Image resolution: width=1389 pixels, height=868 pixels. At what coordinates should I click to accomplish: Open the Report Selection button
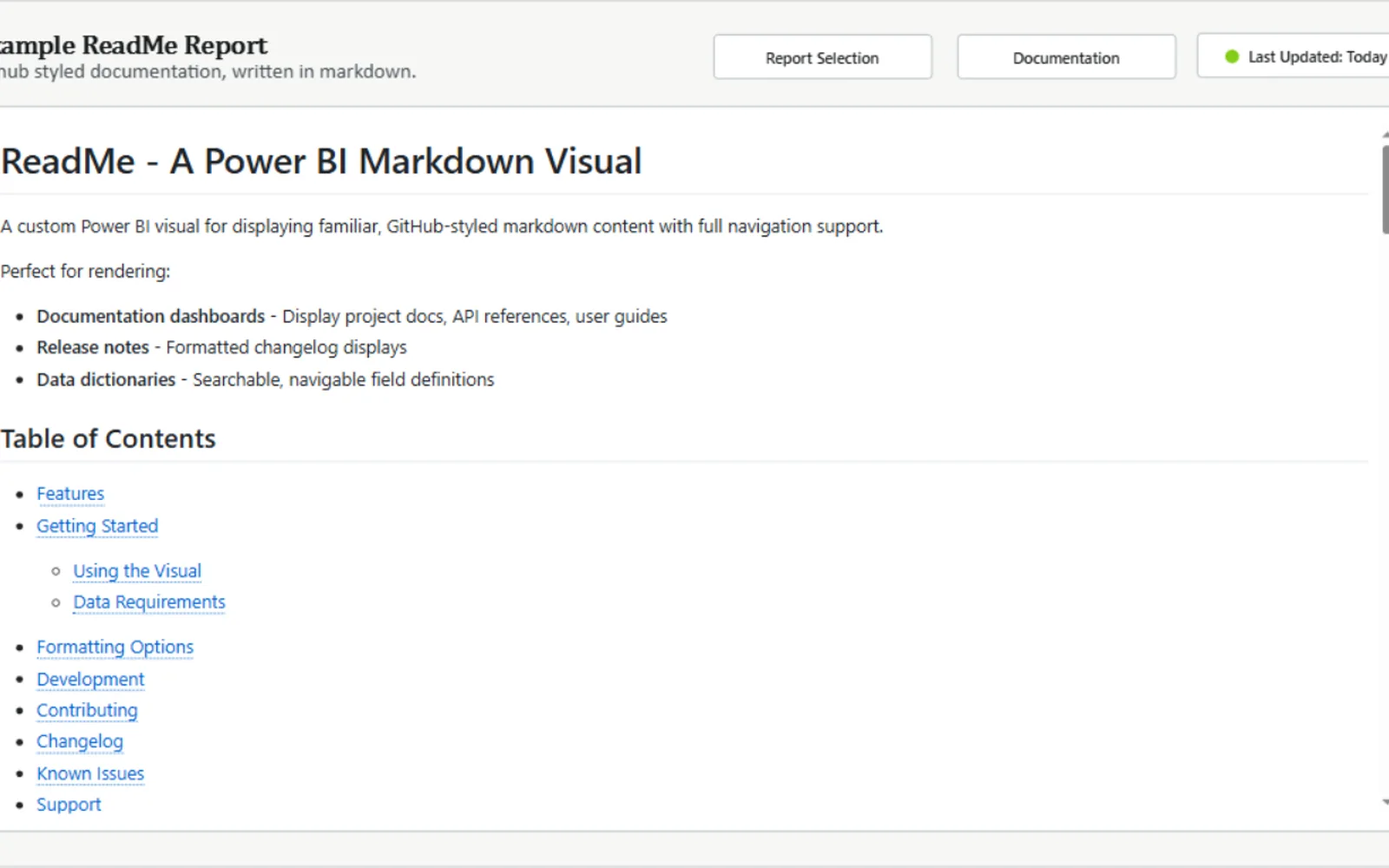coord(822,57)
